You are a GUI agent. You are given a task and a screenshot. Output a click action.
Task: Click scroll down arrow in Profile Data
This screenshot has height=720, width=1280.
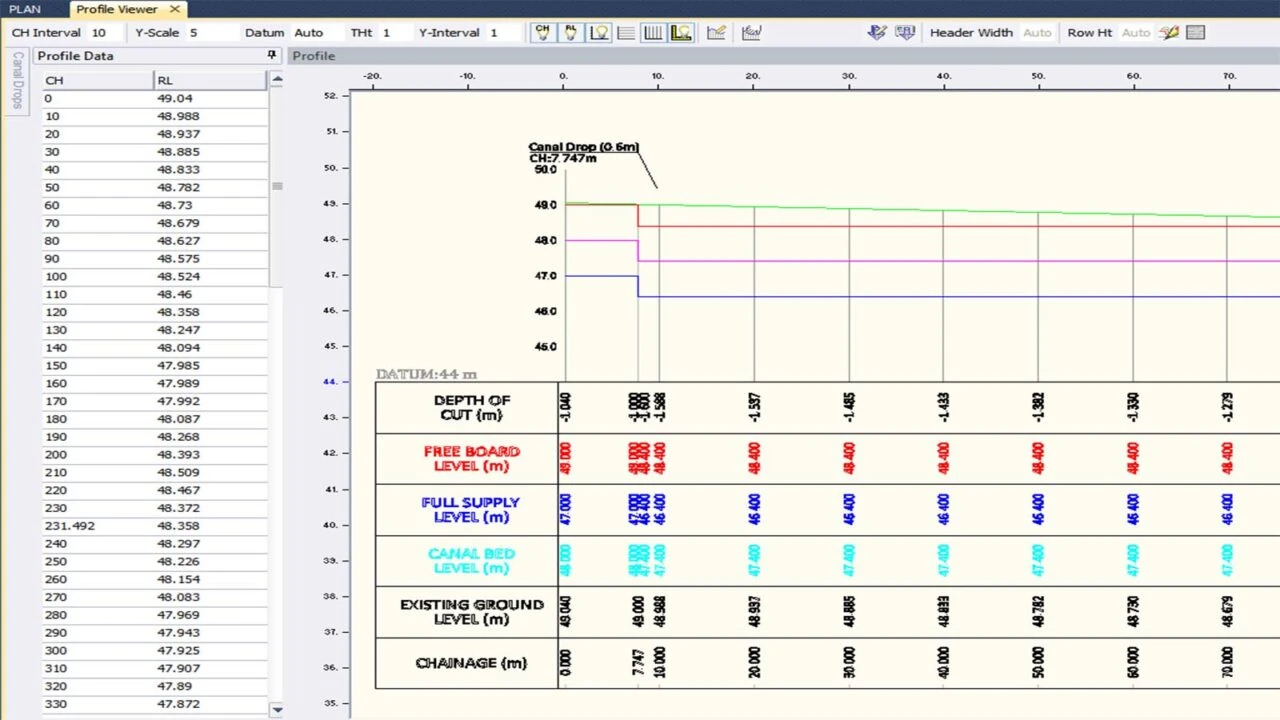point(277,709)
